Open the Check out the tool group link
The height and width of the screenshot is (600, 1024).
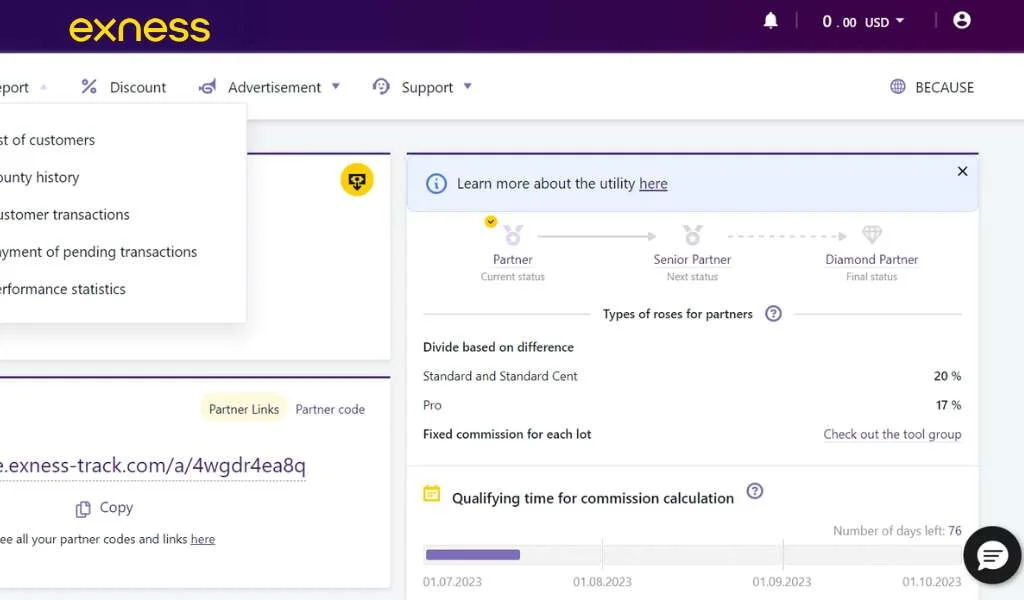pyautogui.click(x=892, y=434)
